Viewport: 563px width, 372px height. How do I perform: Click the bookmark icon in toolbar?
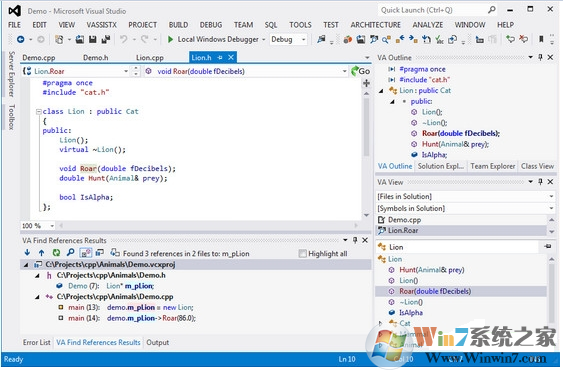[x=541, y=39]
